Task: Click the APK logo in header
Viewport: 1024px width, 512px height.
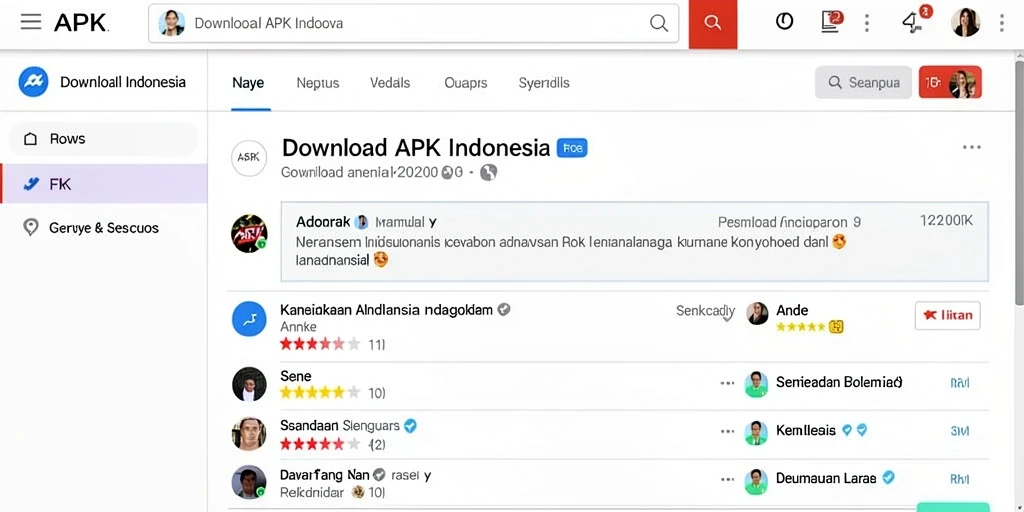Action: [81, 23]
